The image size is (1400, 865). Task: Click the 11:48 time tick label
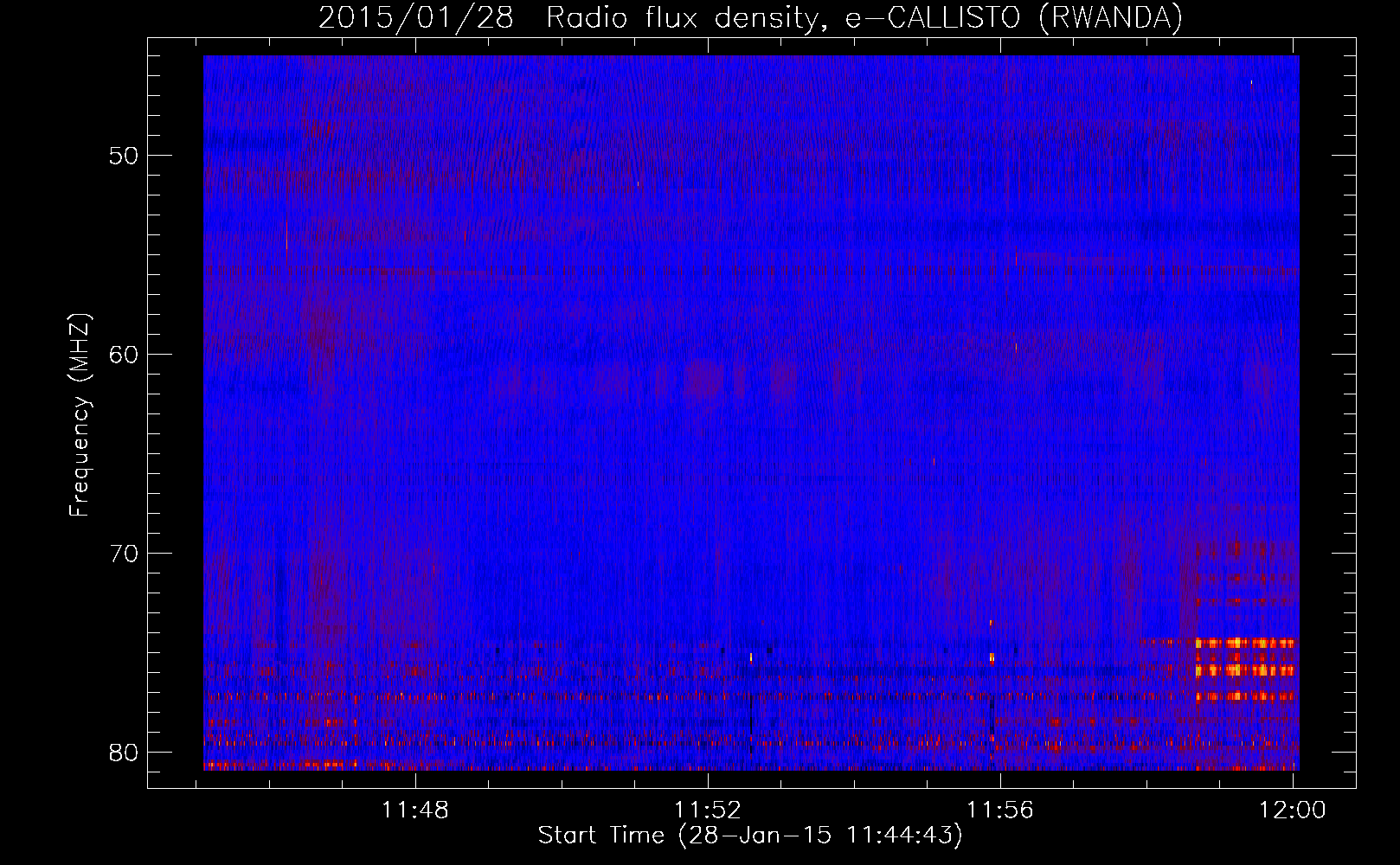pos(416,811)
